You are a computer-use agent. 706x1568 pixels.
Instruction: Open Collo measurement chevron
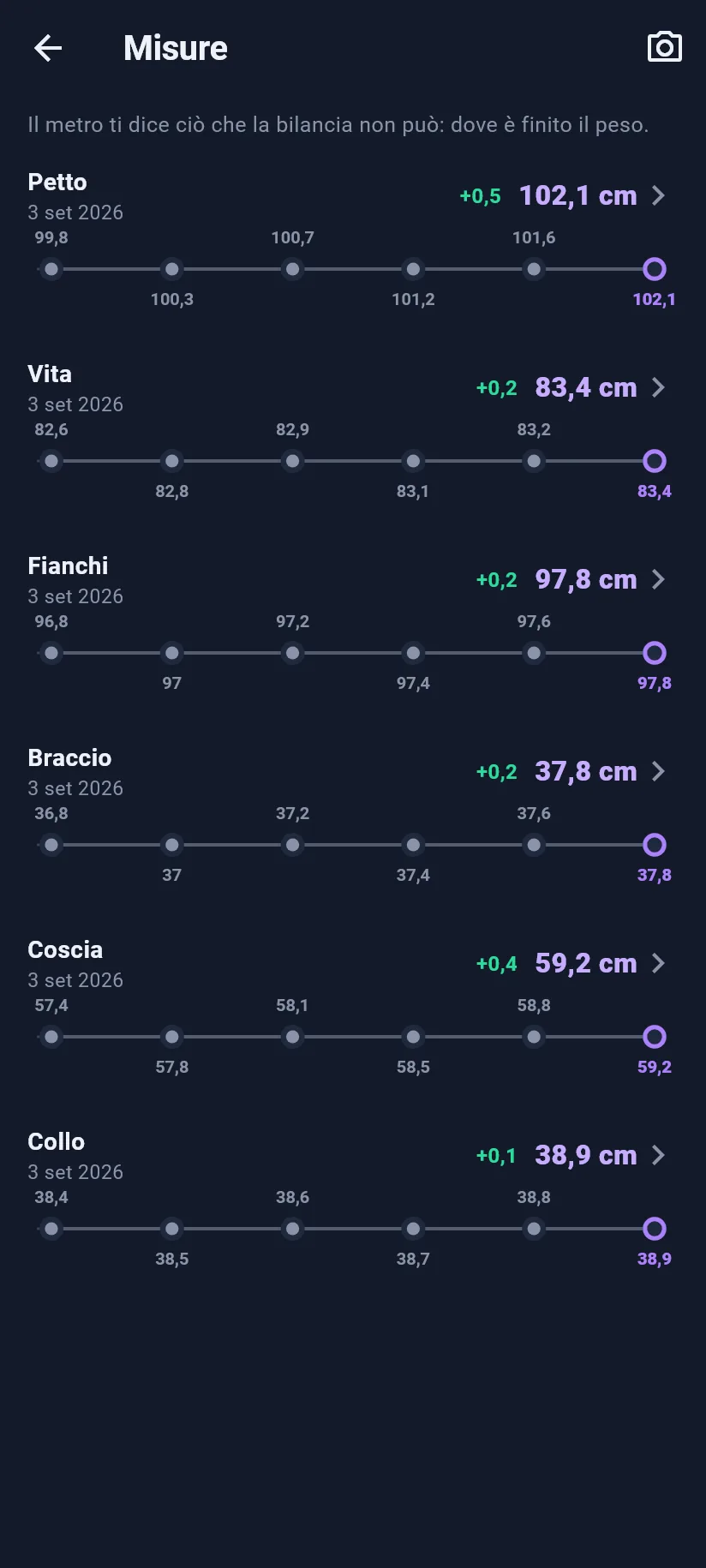coord(658,1155)
